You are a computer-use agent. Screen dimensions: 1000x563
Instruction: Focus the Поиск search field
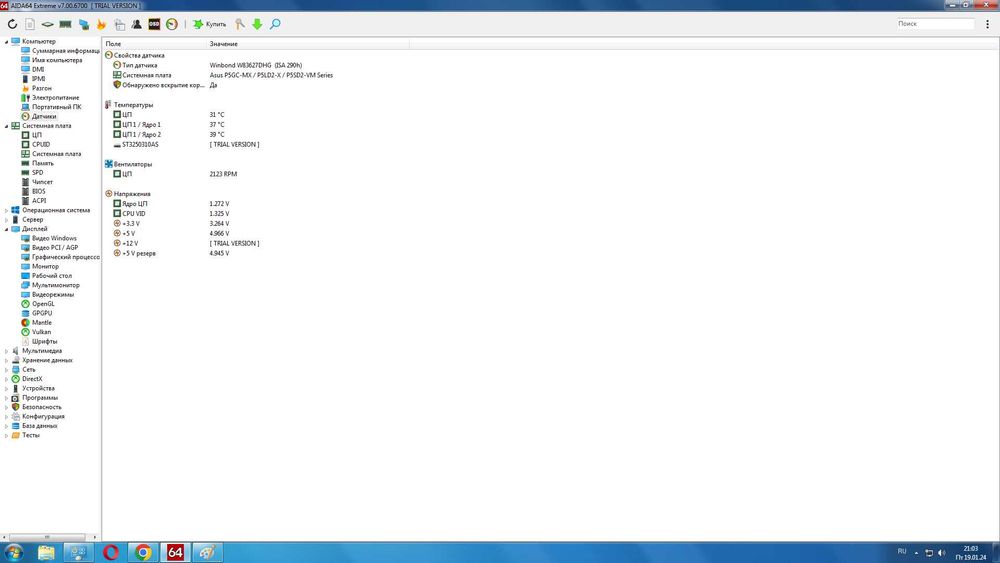click(x=935, y=24)
